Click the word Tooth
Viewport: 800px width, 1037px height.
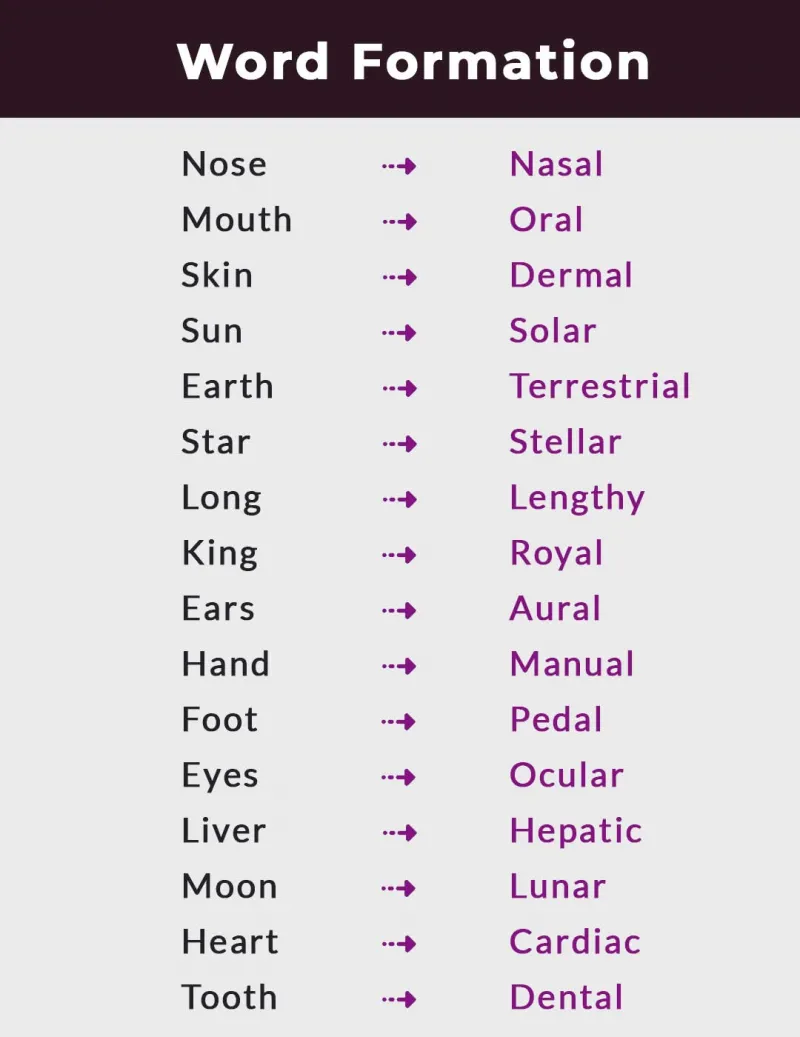coord(229,997)
